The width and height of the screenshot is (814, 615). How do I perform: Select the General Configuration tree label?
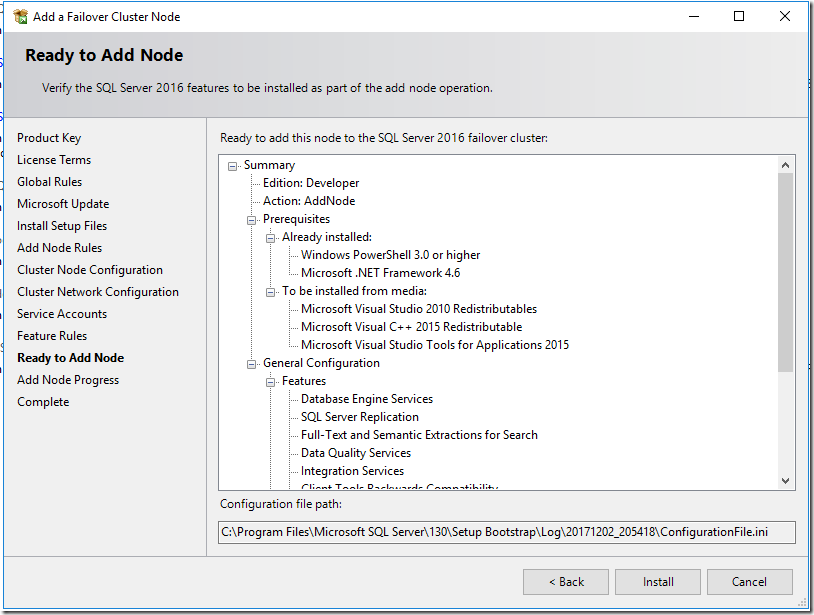pyautogui.click(x=321, y=363)
